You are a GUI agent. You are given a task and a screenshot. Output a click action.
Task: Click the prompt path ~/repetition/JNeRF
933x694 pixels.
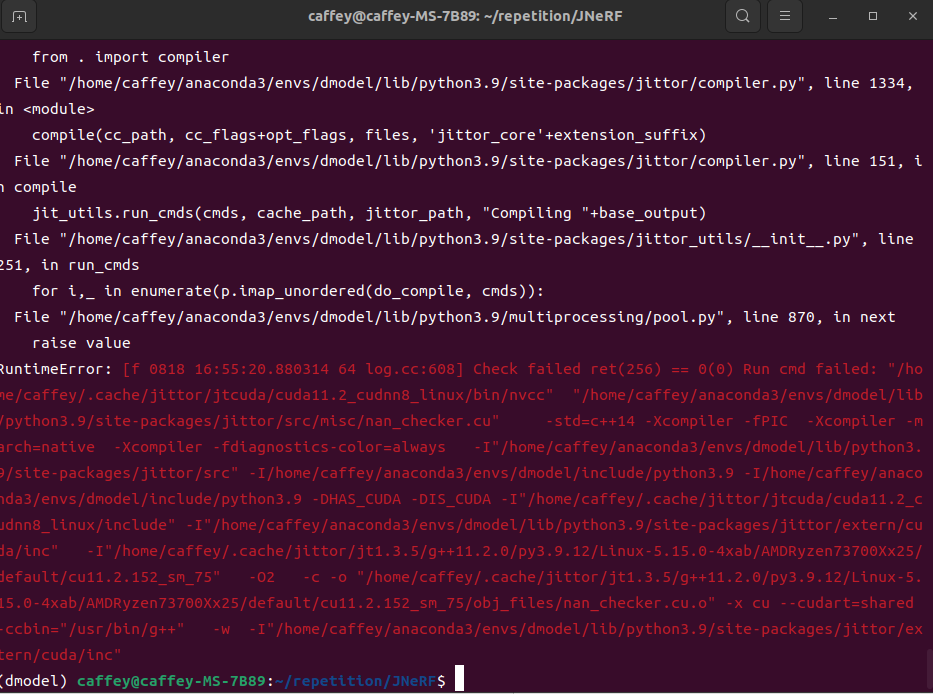pos(355,681)
